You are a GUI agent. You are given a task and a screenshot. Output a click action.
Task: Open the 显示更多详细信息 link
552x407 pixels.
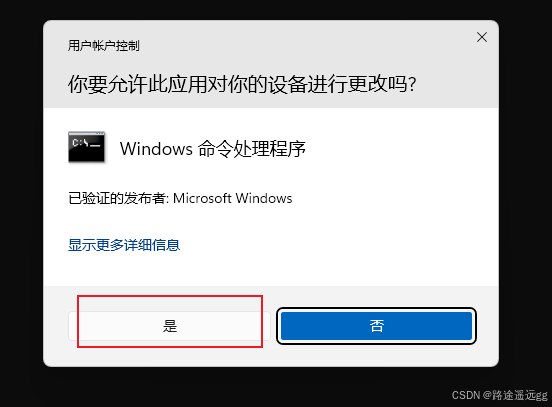[124, 245]
